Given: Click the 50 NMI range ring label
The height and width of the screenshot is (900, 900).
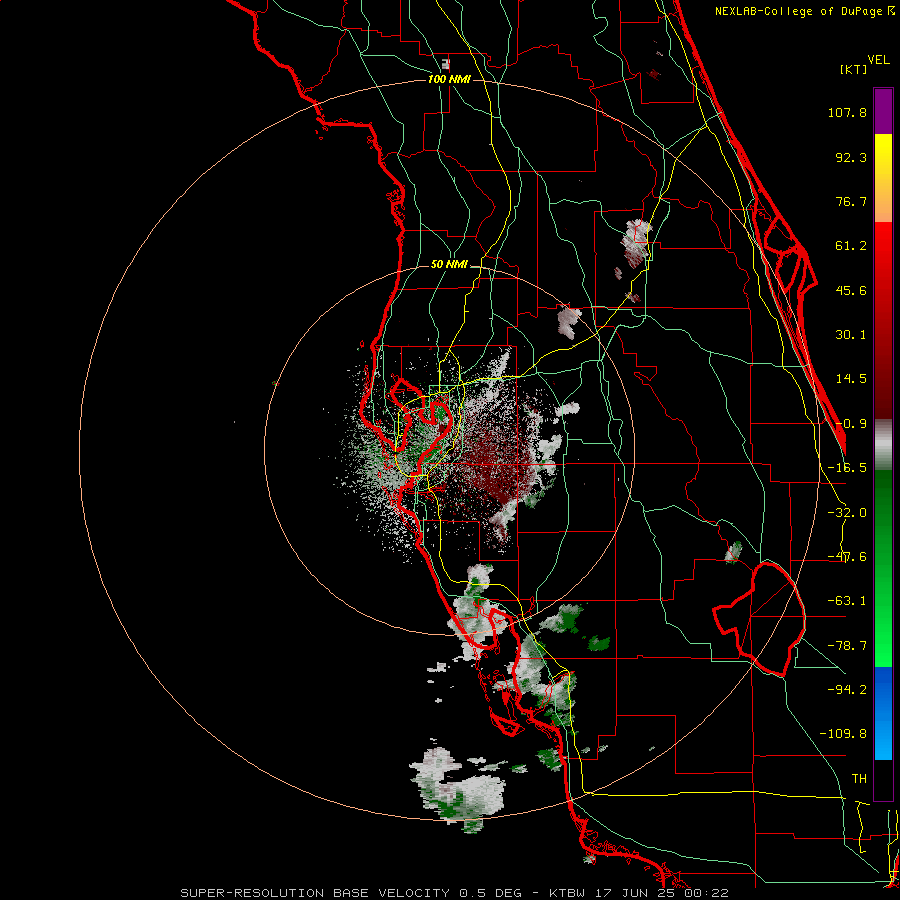Looking at the screenshot, I should pos(449,265).
